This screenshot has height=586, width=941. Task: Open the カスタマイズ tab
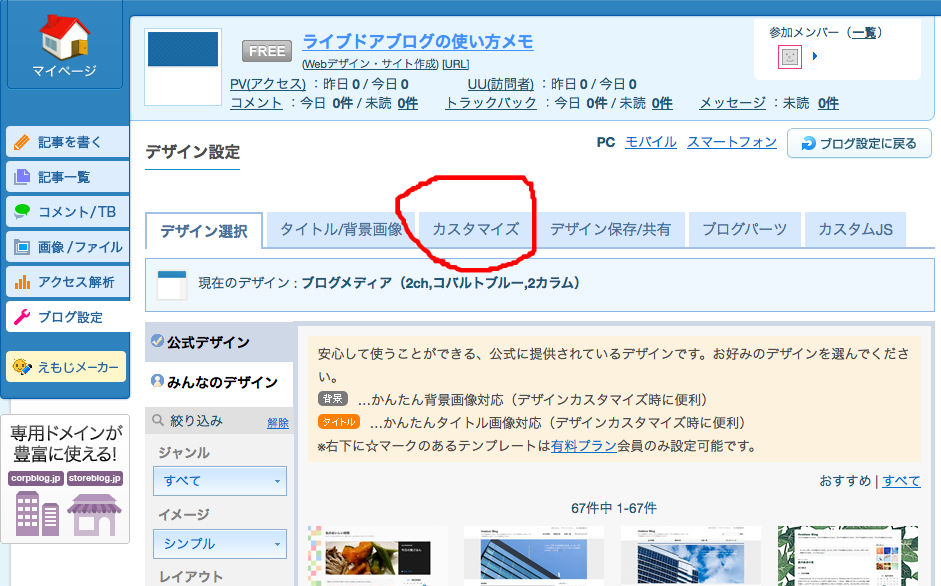[x=476, y=229]
